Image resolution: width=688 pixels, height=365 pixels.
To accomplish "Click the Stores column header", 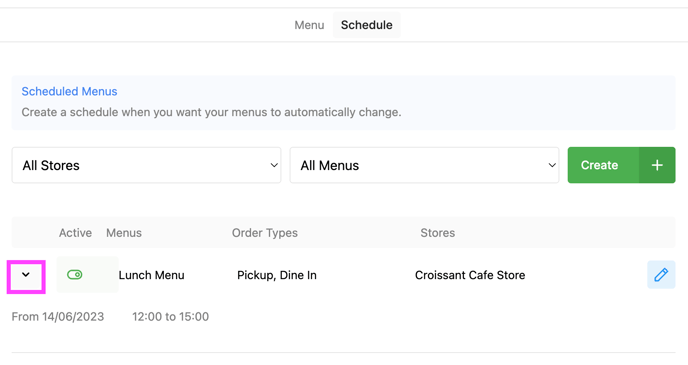I will (x=437, y=233).
